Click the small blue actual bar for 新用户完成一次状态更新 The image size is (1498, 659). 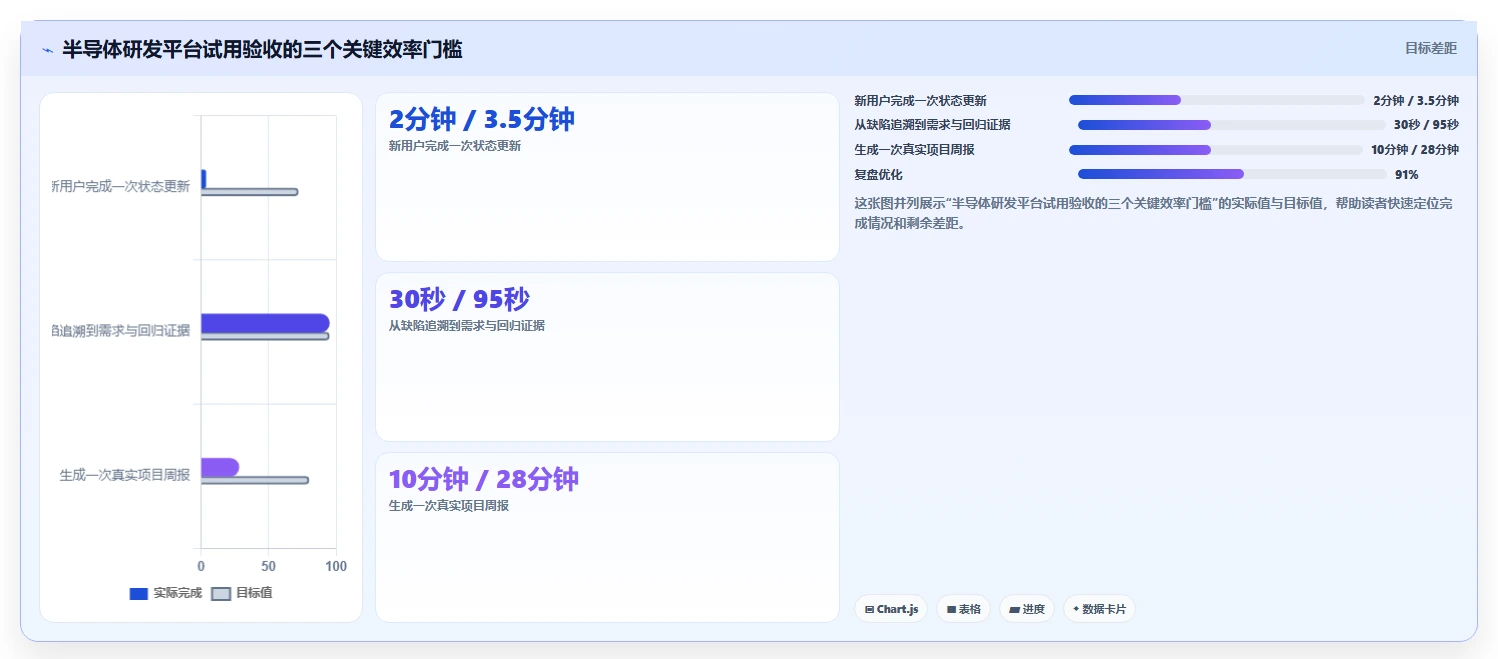(x=204, y=179)
